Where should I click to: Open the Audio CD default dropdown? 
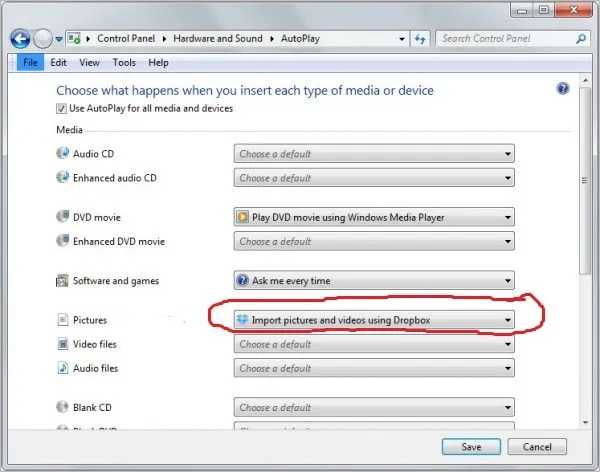click(374, 154)
